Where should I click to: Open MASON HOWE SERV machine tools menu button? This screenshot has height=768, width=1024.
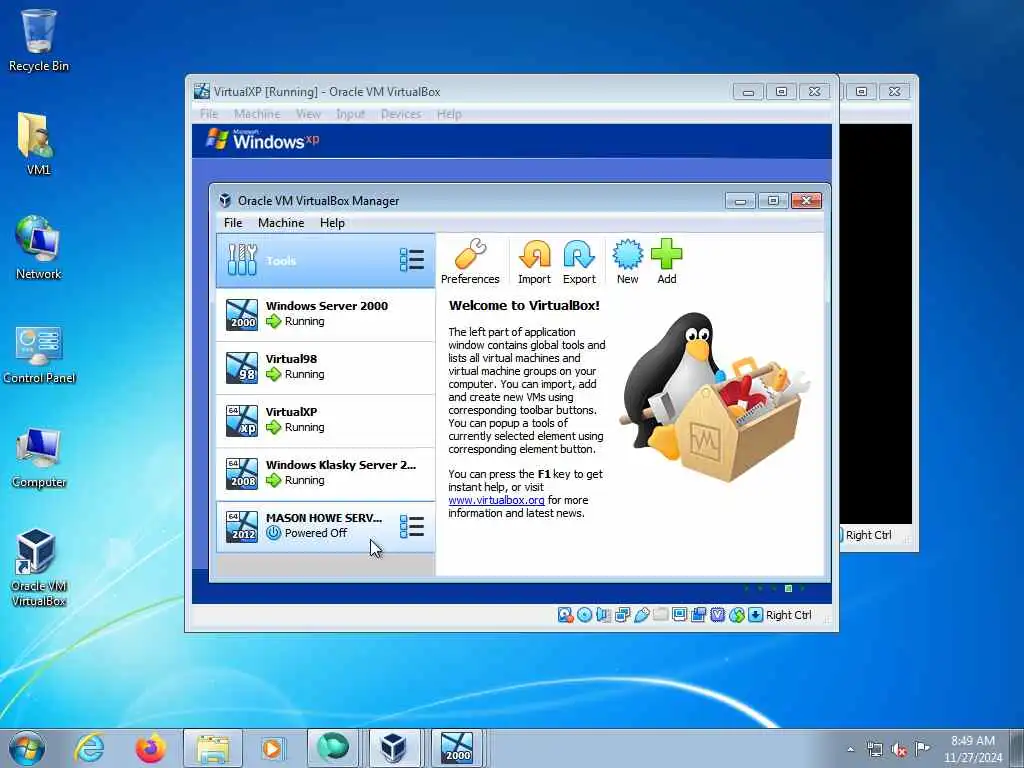tap(412, 526)
